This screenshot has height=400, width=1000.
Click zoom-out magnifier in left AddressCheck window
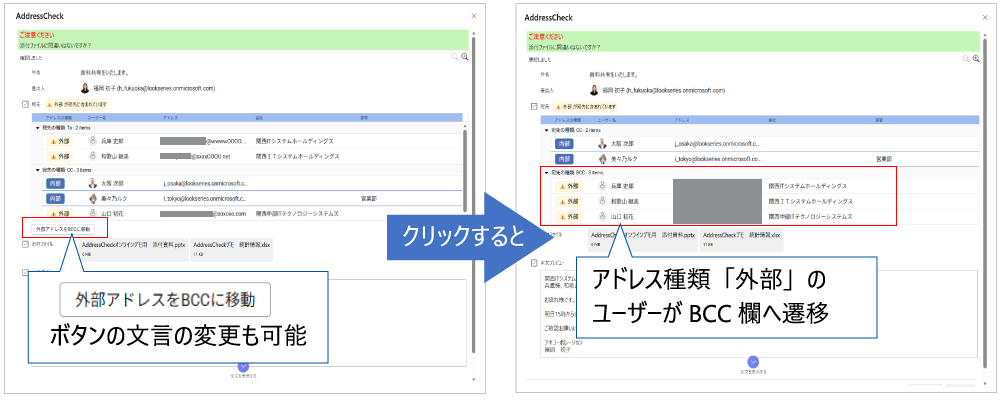[x=453, y=57]
